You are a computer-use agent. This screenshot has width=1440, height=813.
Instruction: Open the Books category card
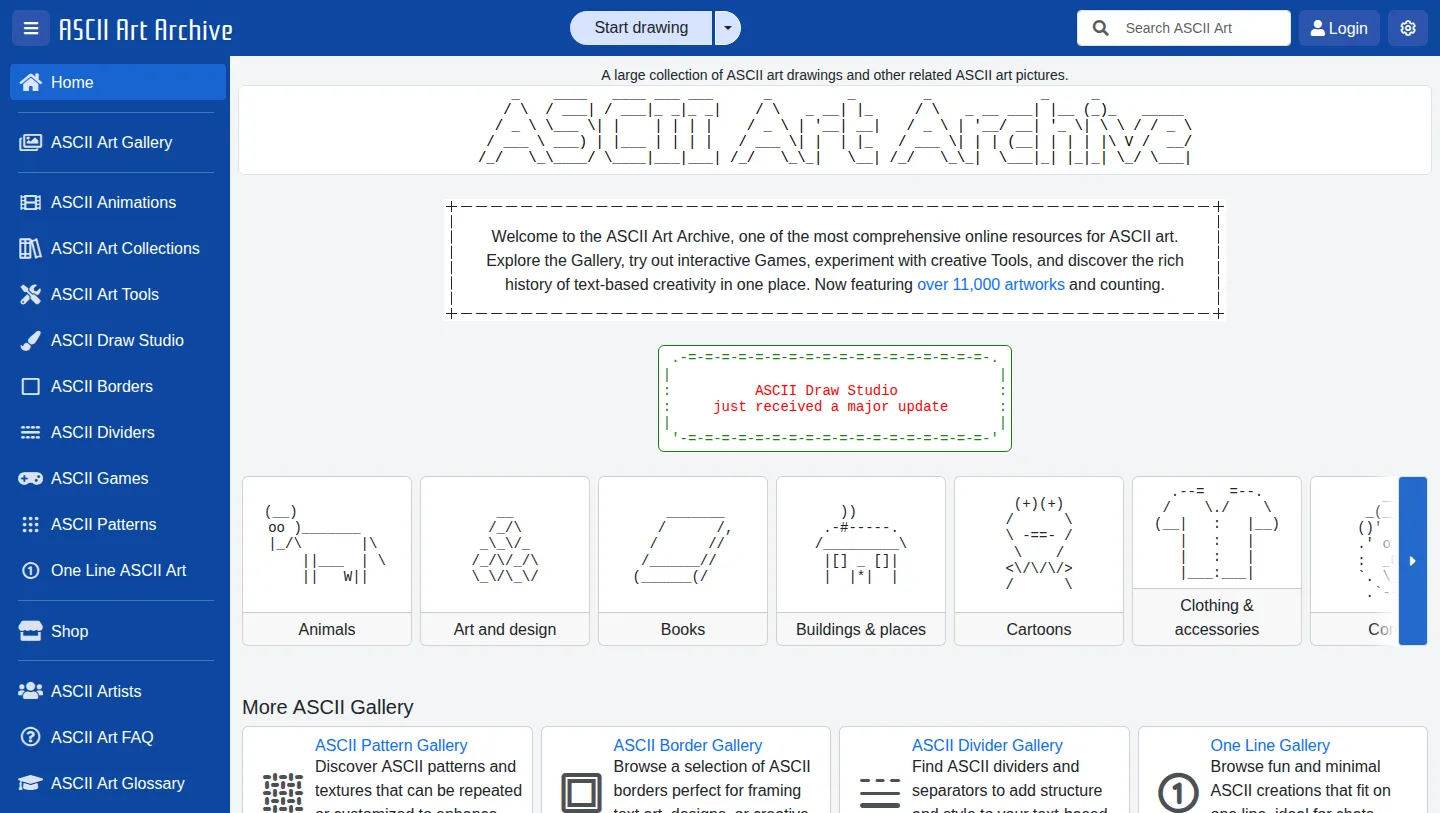pos(683,561)
